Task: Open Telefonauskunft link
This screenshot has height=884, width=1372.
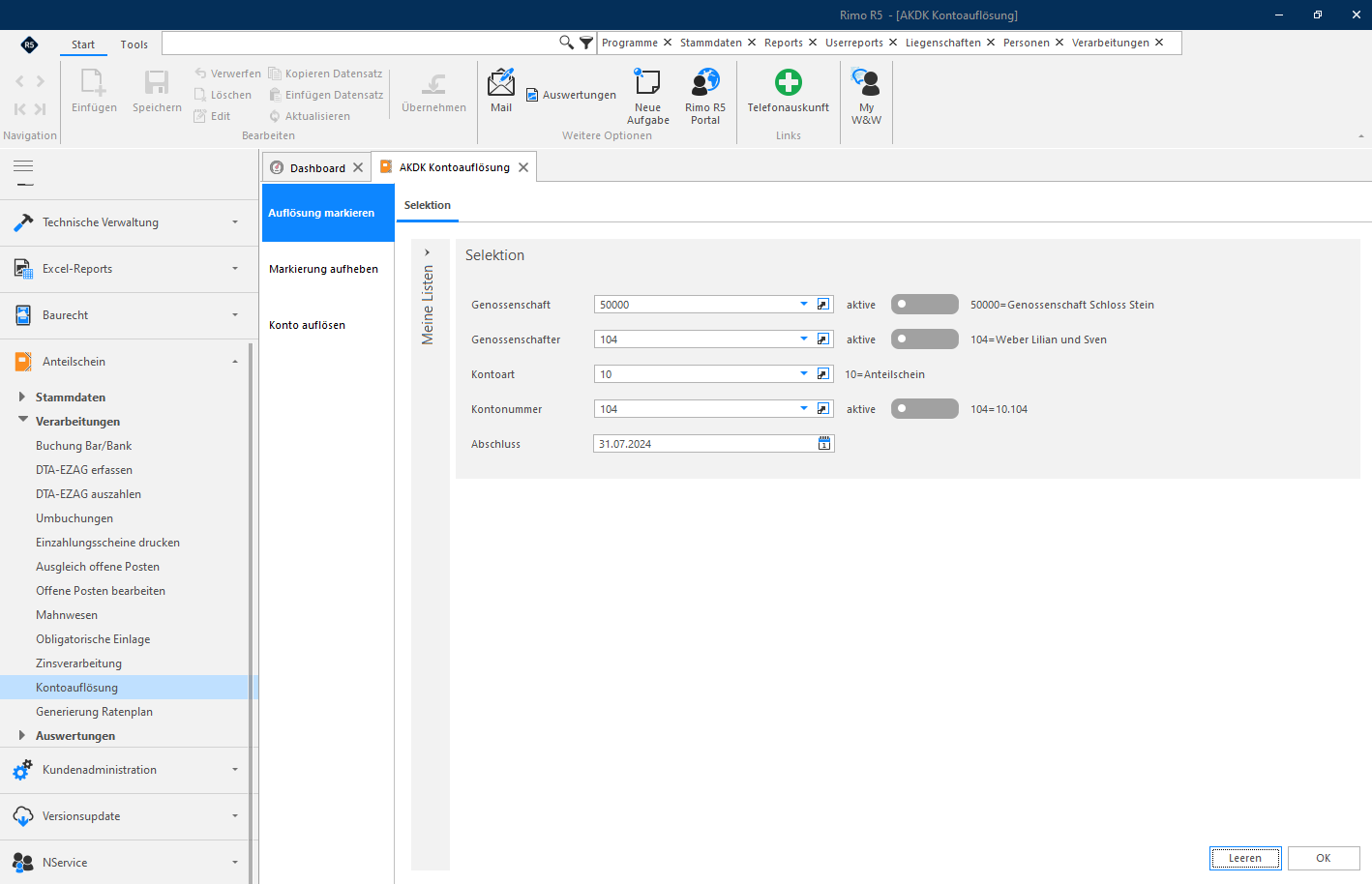Action: point(788,91)
